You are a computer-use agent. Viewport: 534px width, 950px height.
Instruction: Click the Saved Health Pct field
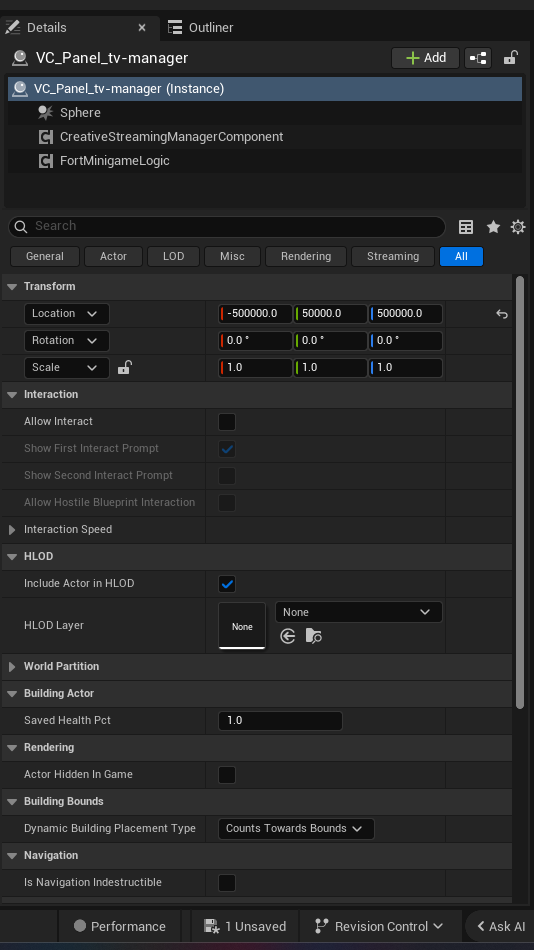(280, 721)
